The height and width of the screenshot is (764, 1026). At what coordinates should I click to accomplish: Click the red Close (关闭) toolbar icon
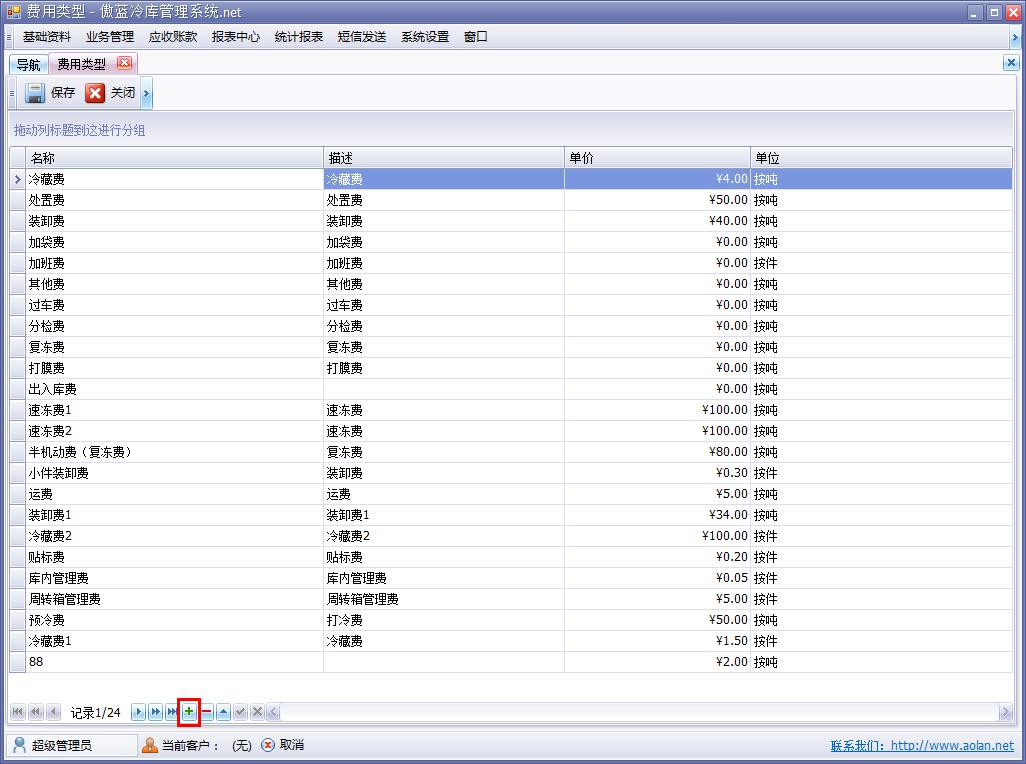[x=95, y=93]
